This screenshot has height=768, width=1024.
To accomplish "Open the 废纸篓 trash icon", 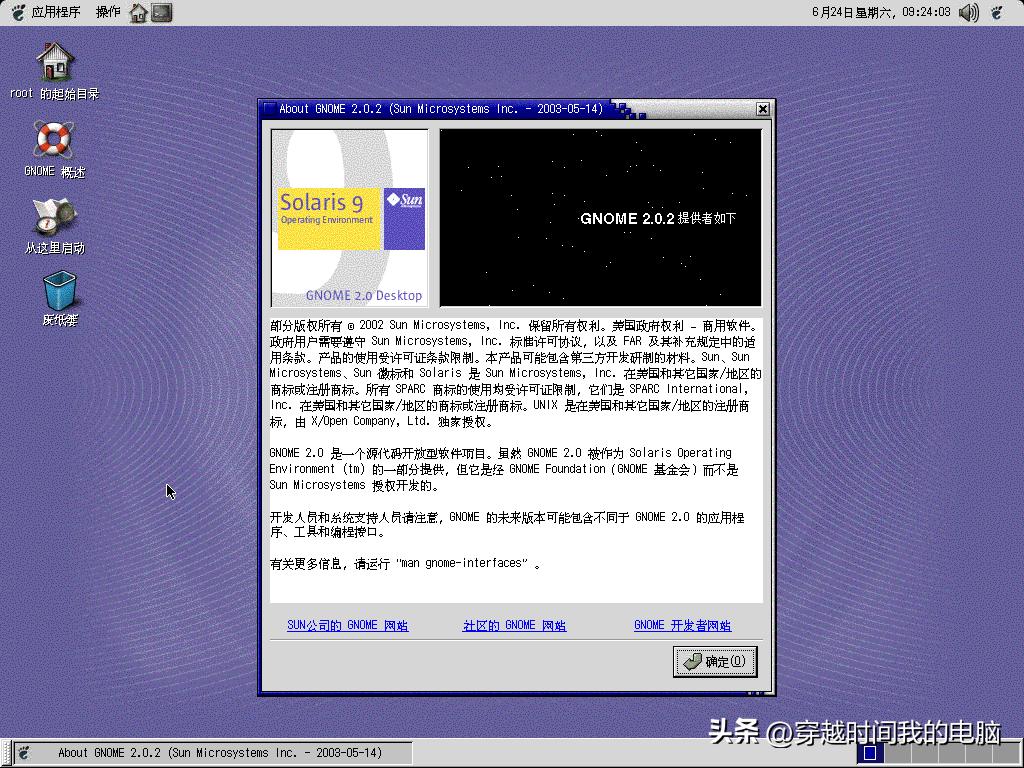I will (59, 298).
